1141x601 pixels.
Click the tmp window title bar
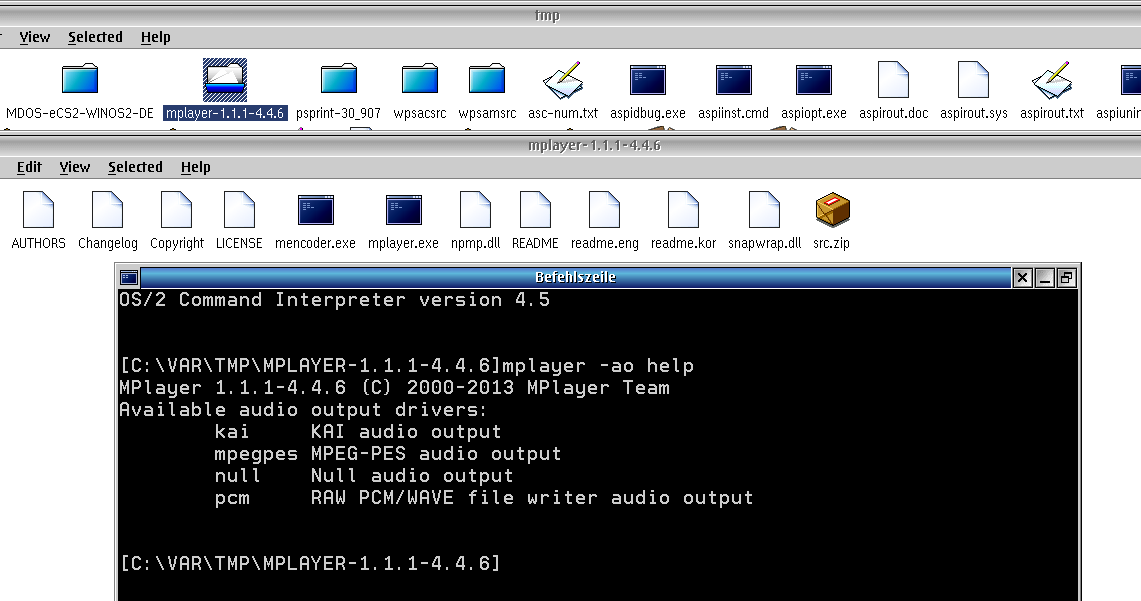point(570,15)
